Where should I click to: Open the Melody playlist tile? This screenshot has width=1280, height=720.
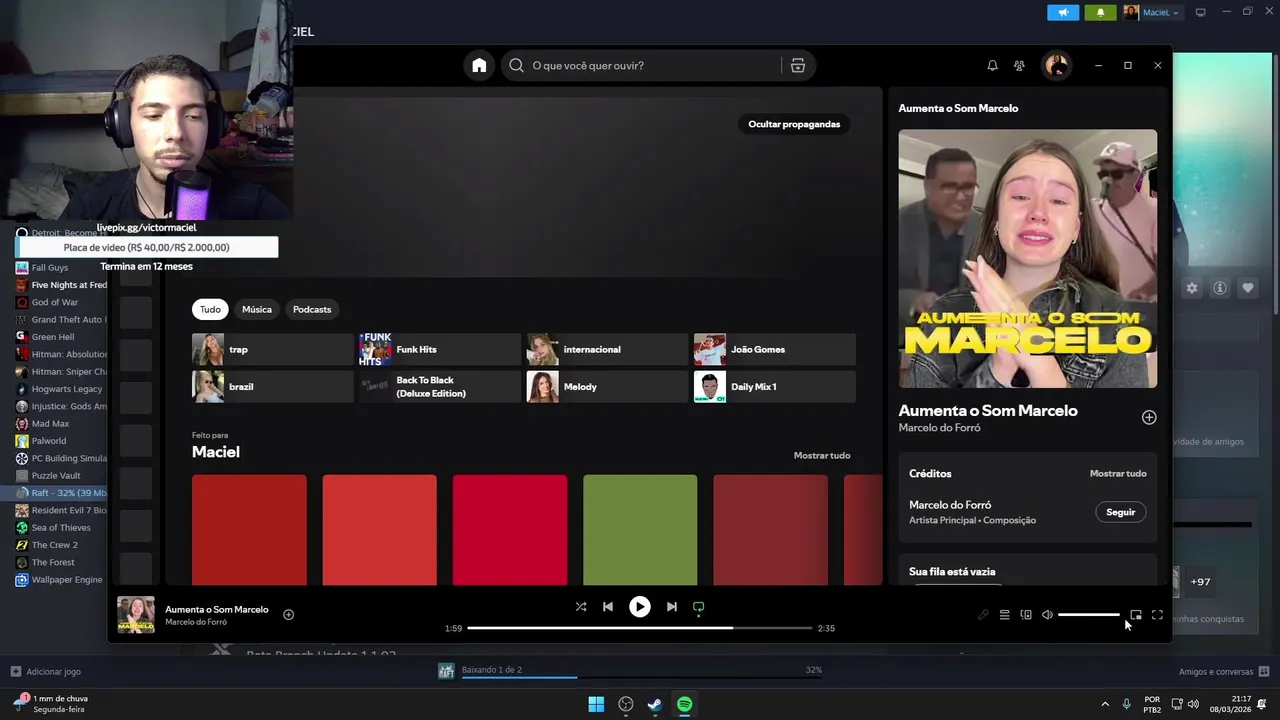click(607, 386)
